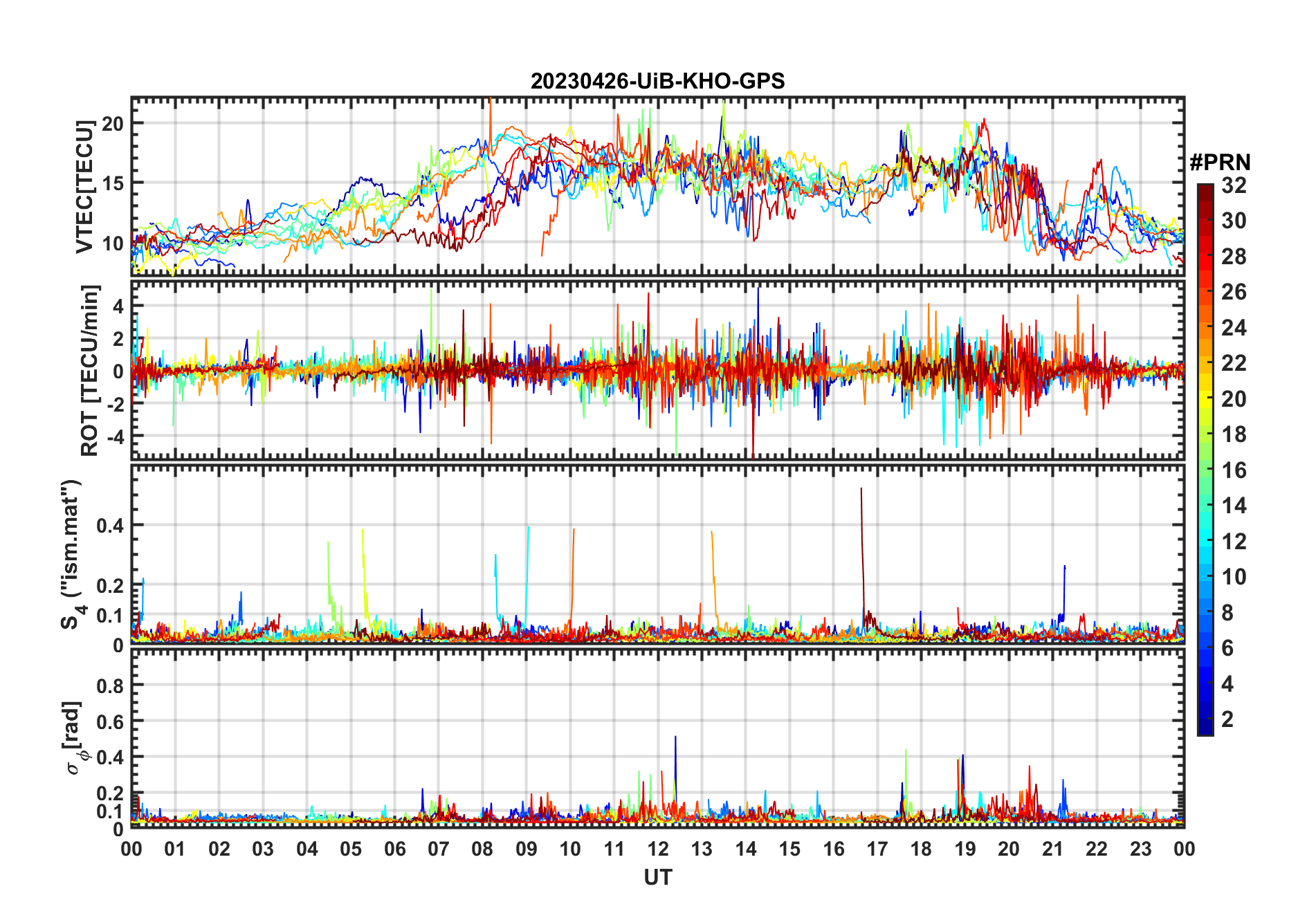Click x-axis tick label 06

click(394, 849)
